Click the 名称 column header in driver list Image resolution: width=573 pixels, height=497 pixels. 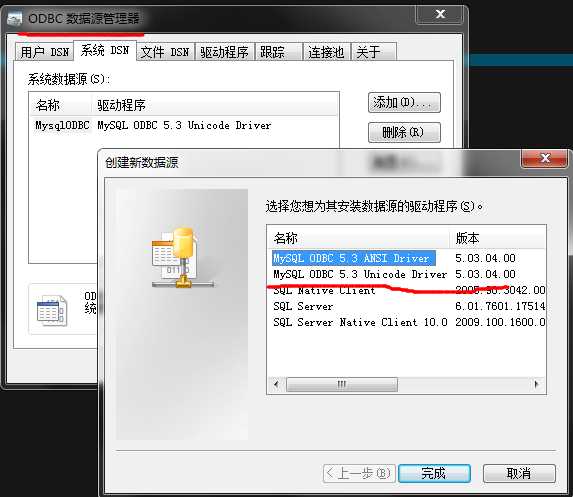(359, 238)
